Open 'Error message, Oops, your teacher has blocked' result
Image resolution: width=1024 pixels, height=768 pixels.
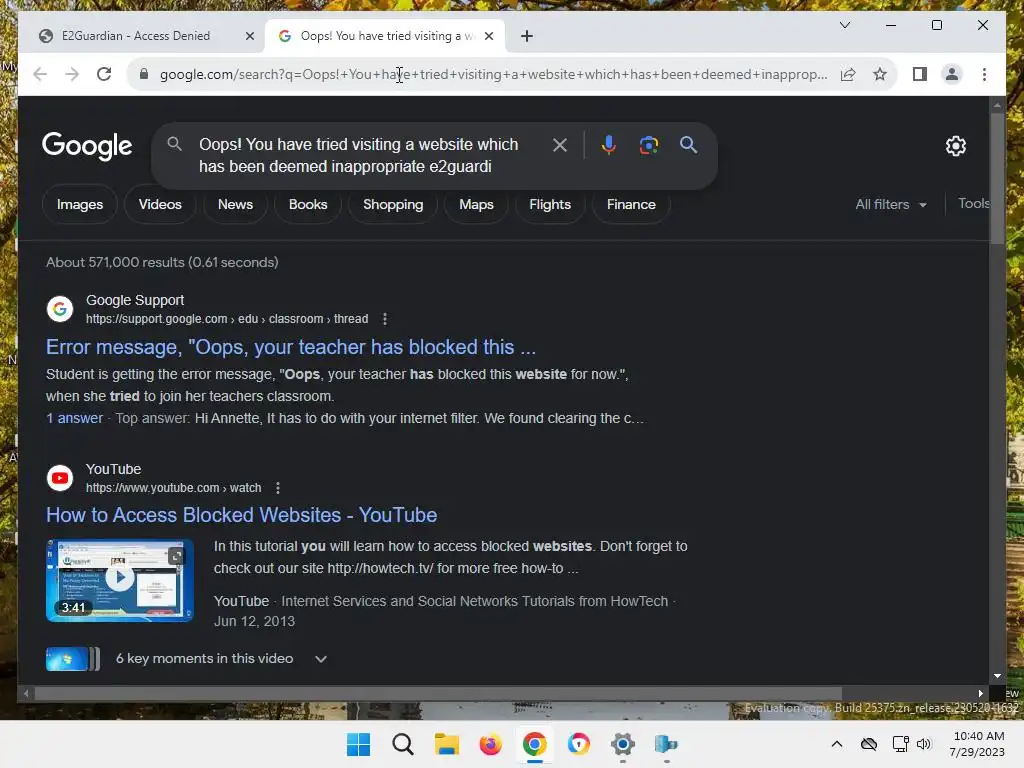(x=291, y=347)
